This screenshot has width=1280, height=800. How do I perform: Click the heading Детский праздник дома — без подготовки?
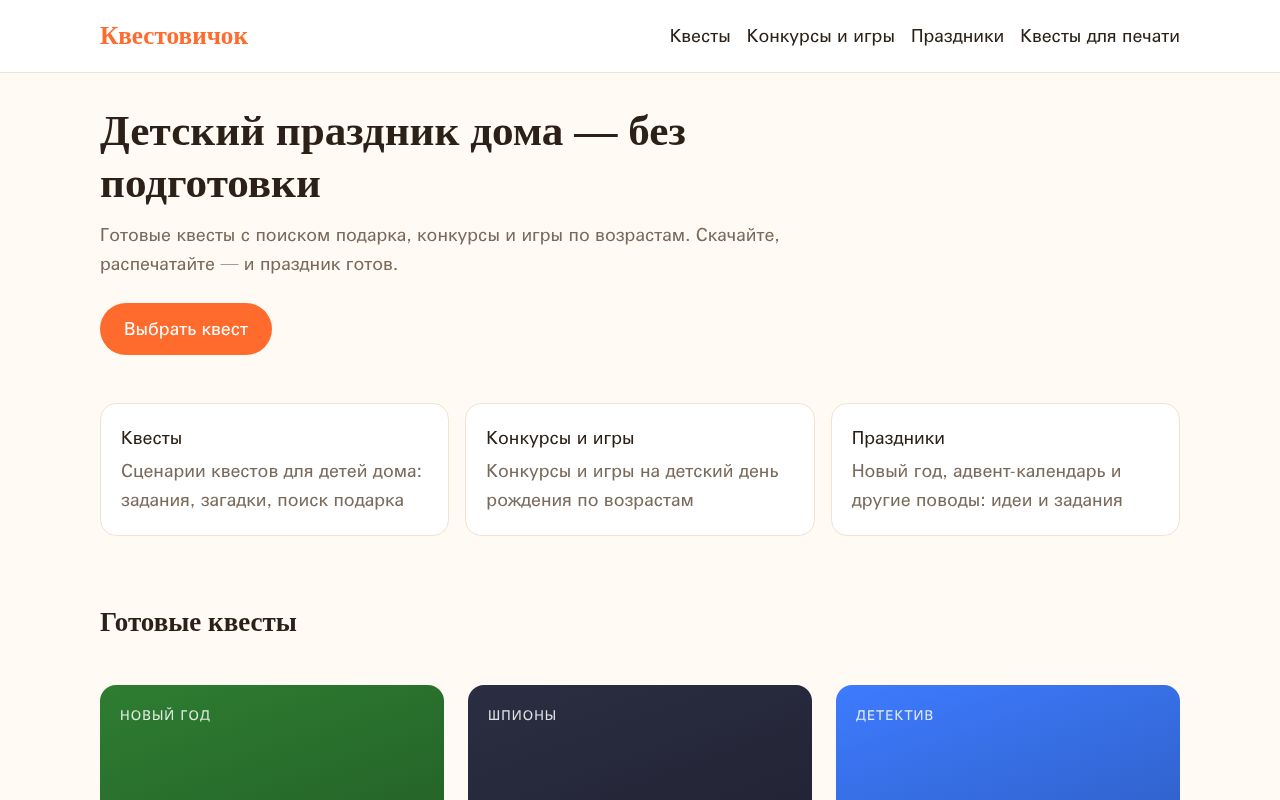393,157
